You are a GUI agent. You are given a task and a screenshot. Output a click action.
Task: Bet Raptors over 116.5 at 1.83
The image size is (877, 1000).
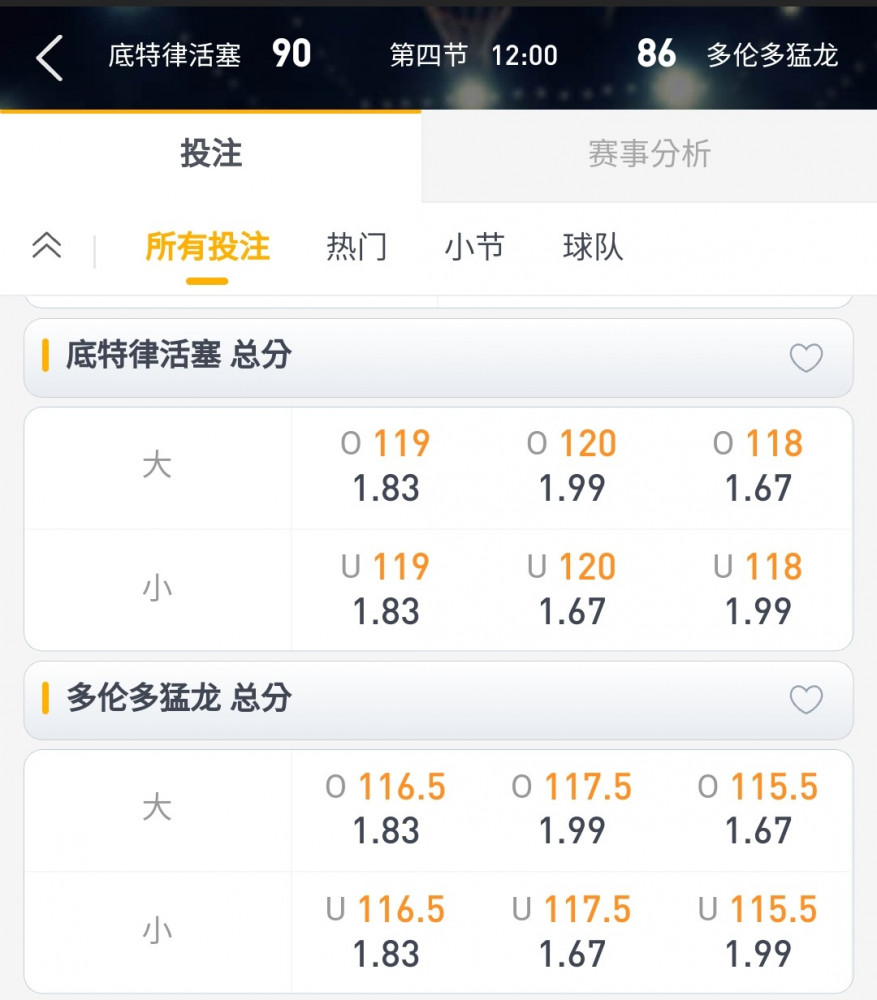[385, 809]
